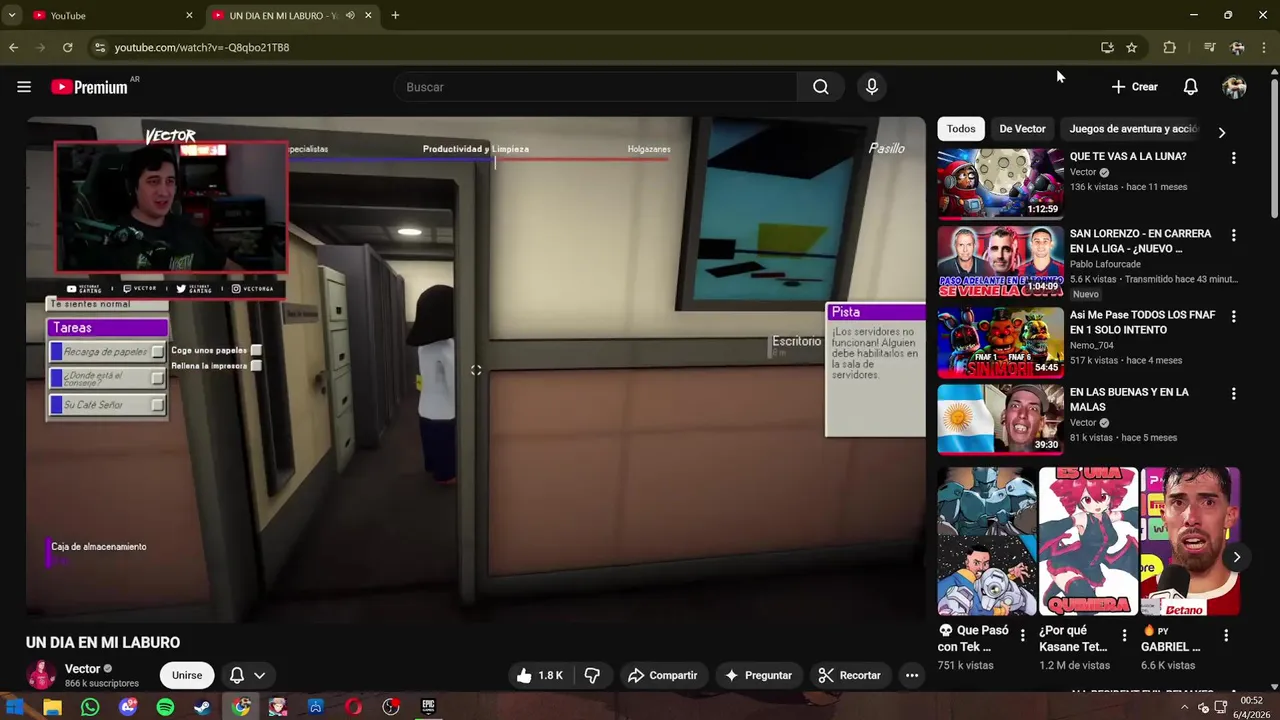1280x720 pixels.
Task: Click the Crear button
Action: pos(1134,87)
